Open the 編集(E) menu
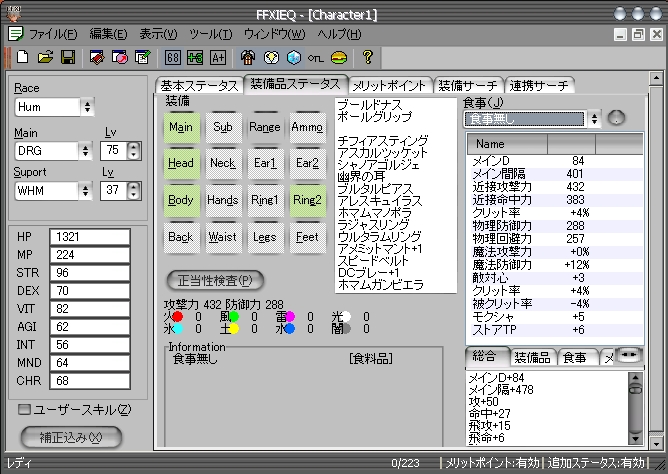 [108, 34]
